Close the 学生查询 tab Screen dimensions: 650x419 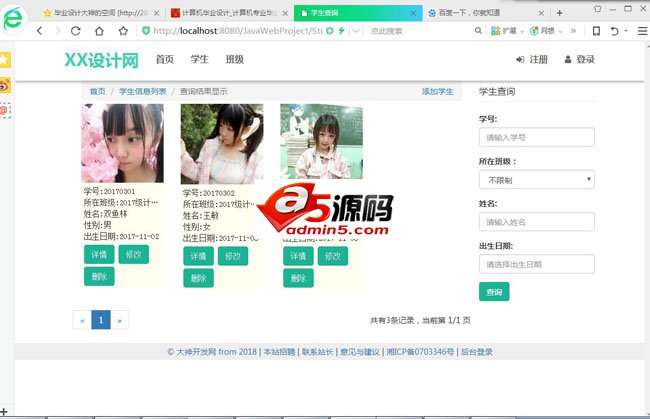(x=413, y=13)
